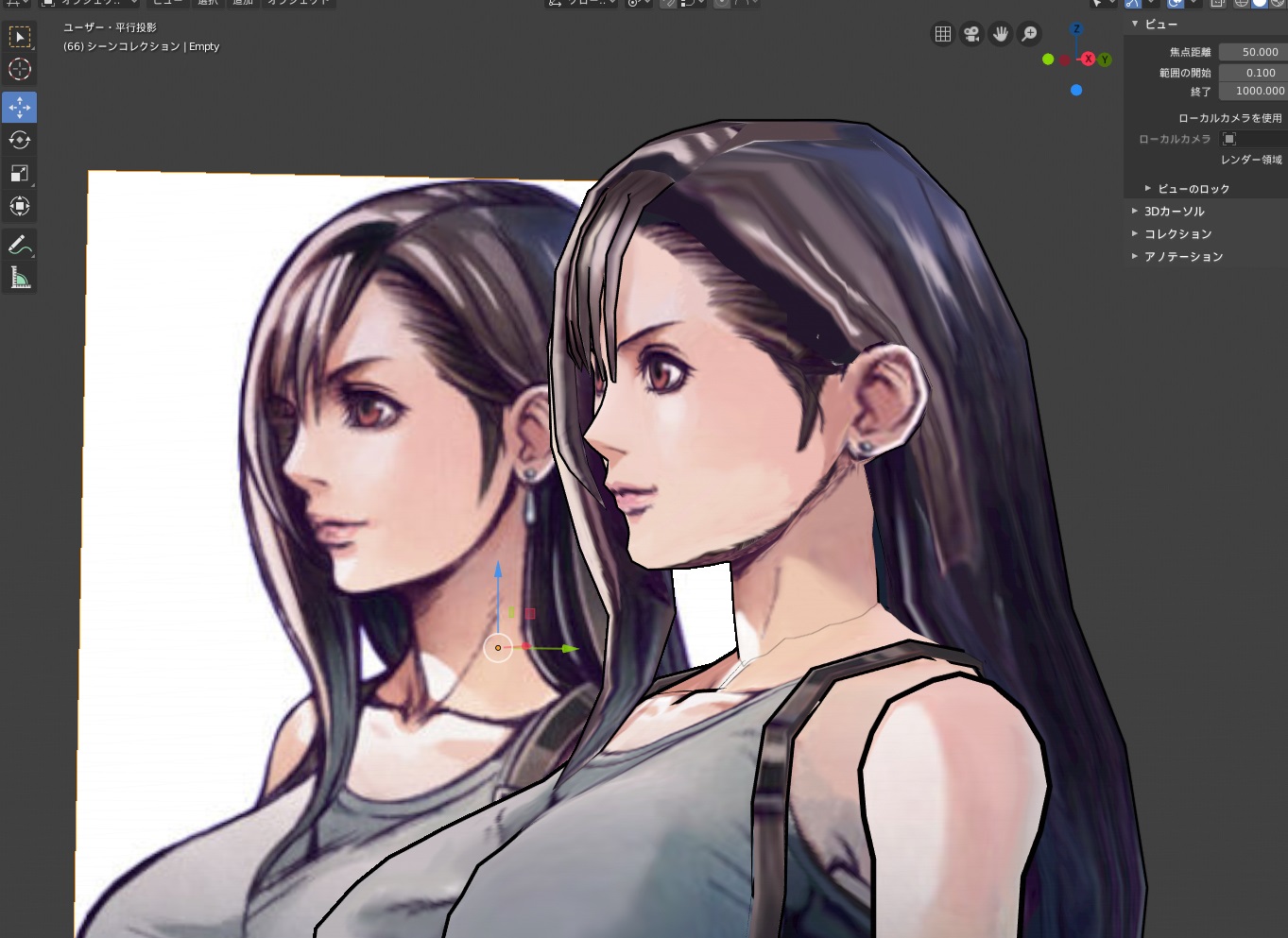The height and width of the screenshot is (938, 1288).
Task: Click the 範囲の開始 value field 0.100
Action: [x=1252, y=73]
